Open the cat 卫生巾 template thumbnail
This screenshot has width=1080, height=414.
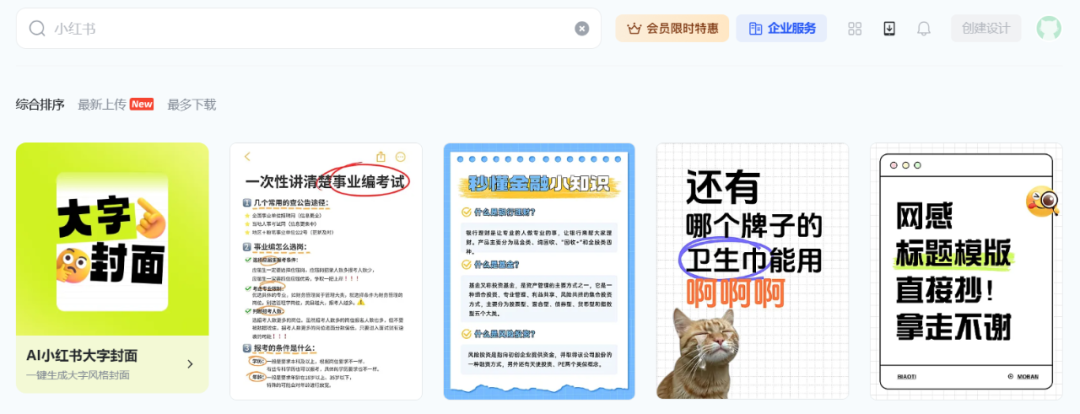coord(752,271)
